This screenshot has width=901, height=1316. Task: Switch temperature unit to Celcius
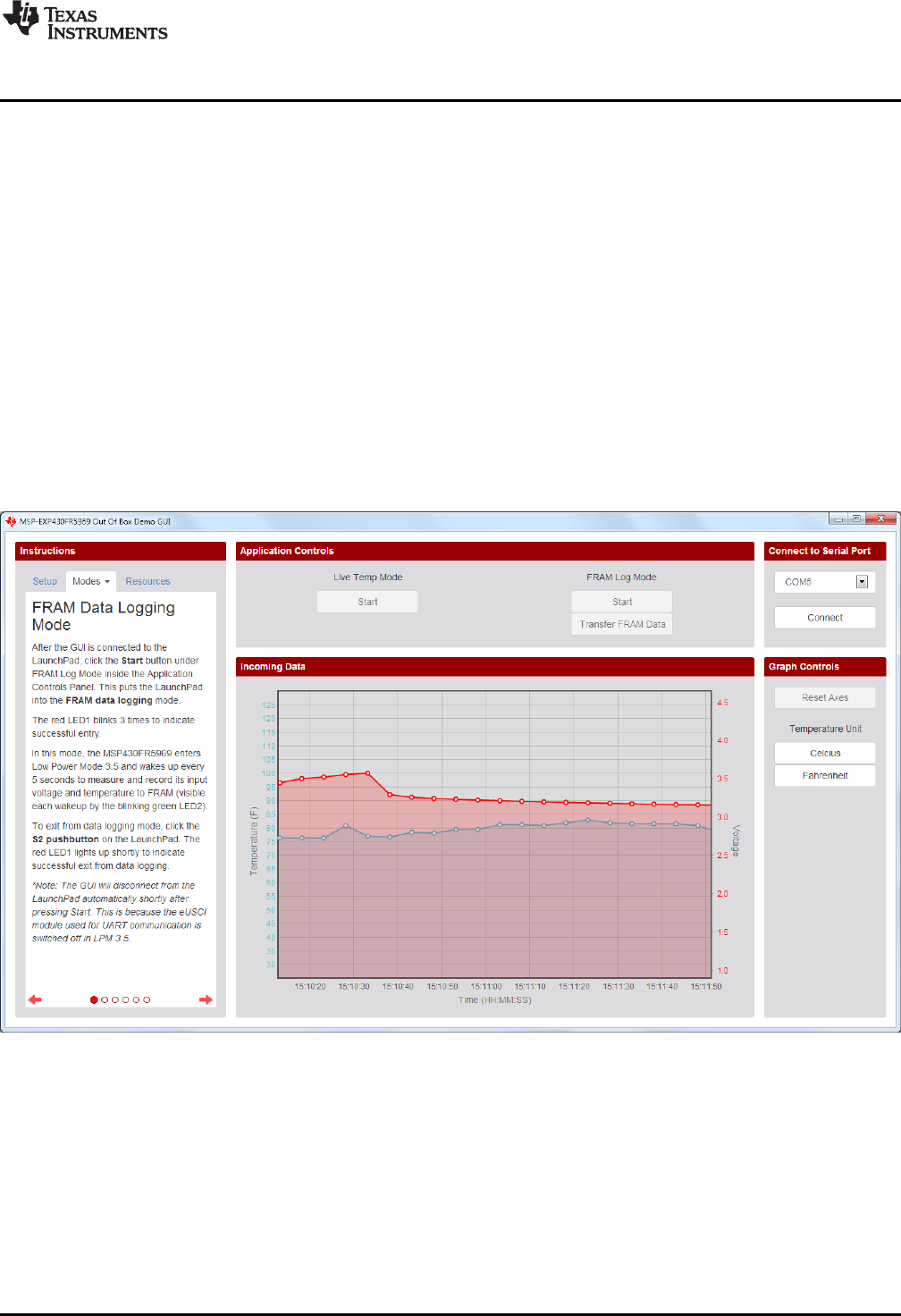(x=825, y=753)
